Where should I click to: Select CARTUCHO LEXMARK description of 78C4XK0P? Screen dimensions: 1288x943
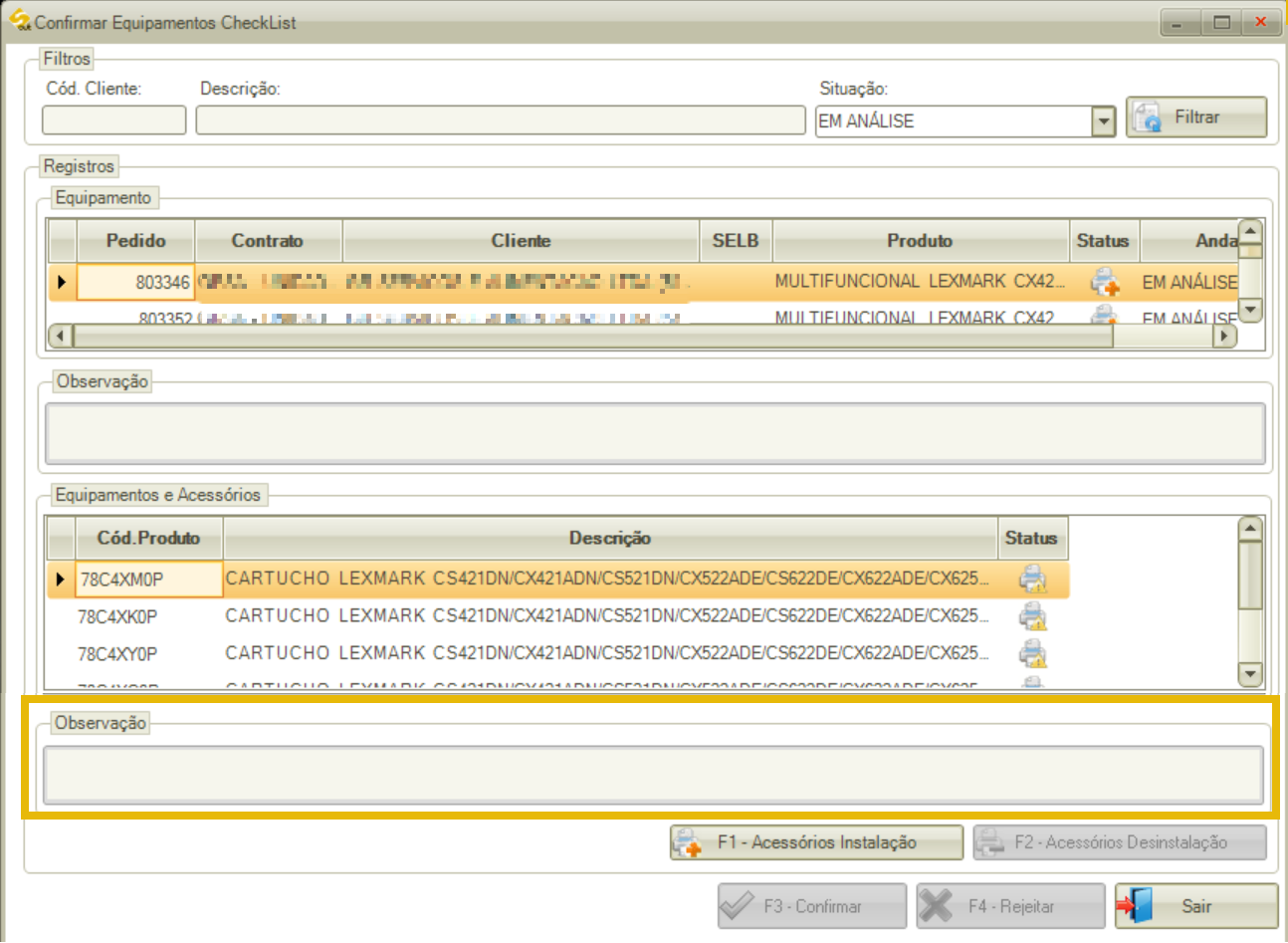(x=609, y=617)
